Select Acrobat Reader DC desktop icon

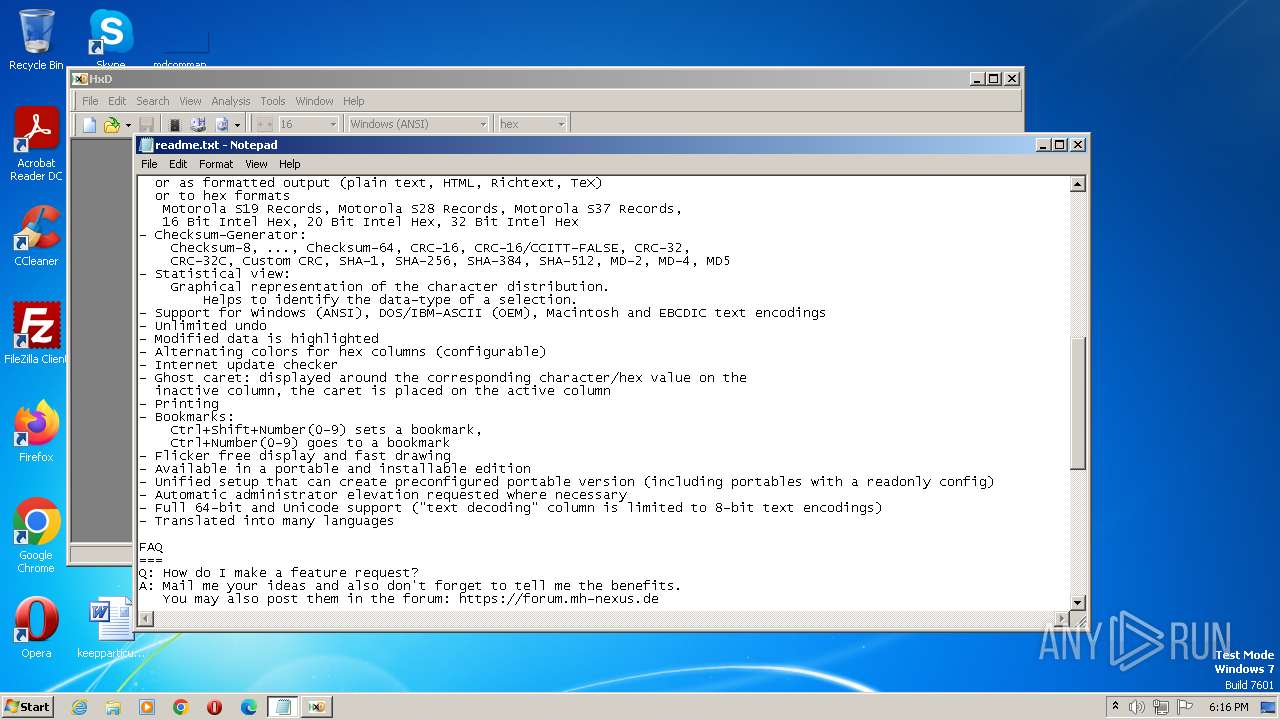coord(36,145)
